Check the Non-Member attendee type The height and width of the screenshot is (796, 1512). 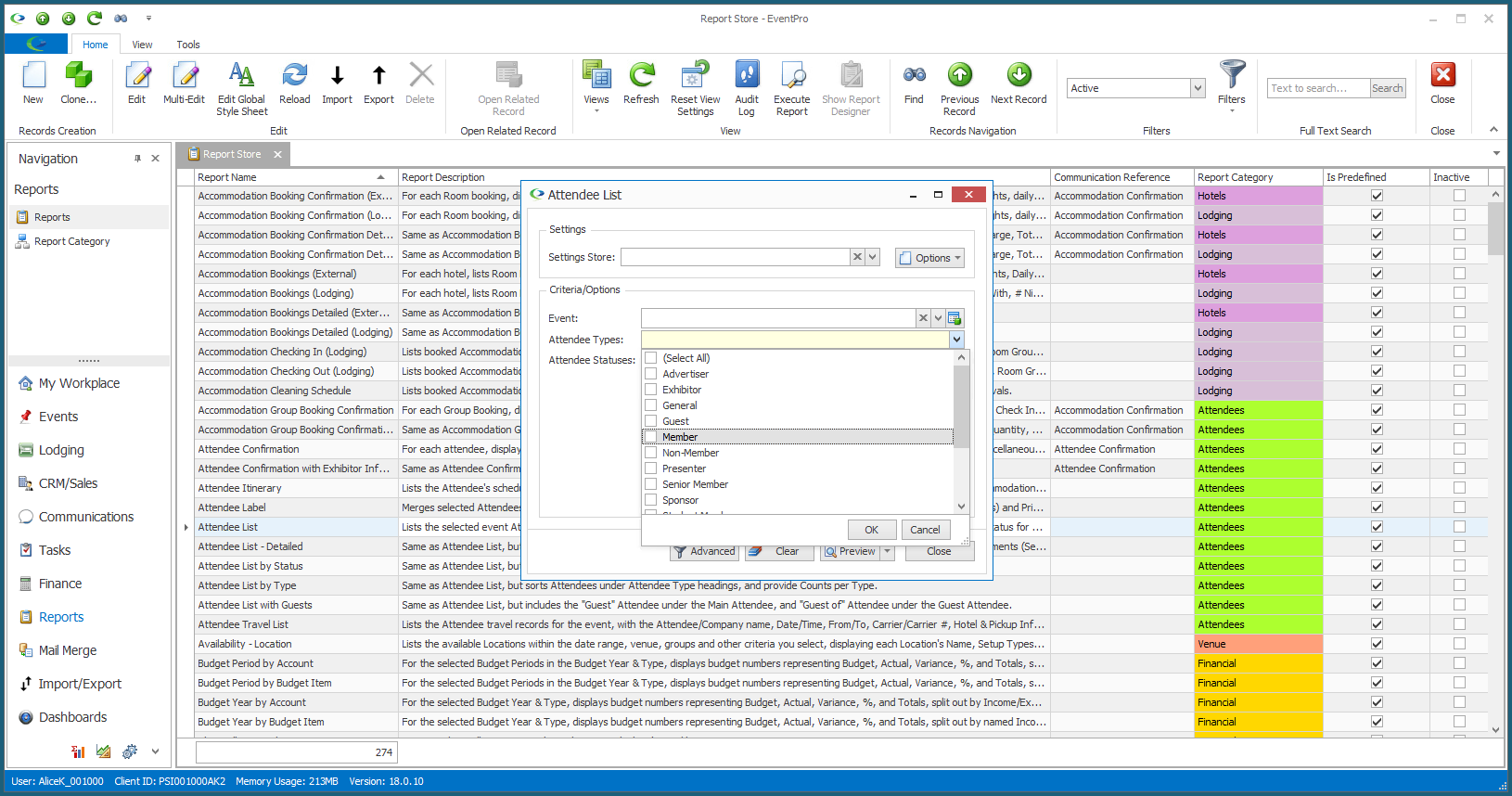click(x=651, y=453)
